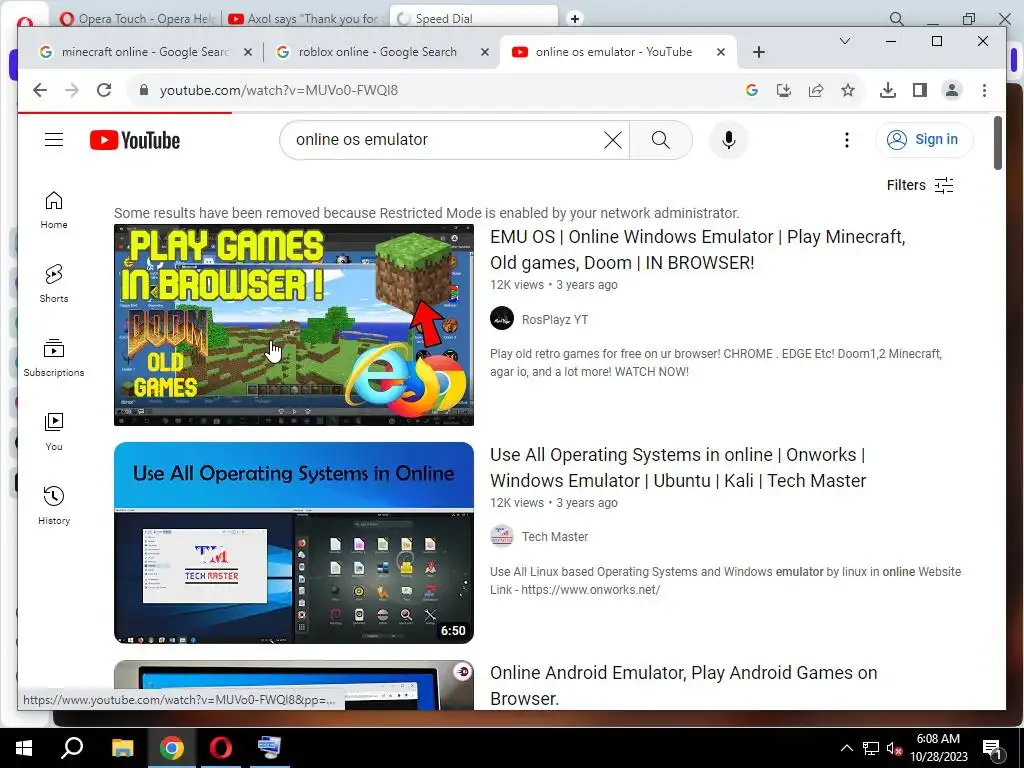The width and height of the screenshot is (1024, 768).
Task: Bookmark this page with the star
Action: tap(848, 90)
